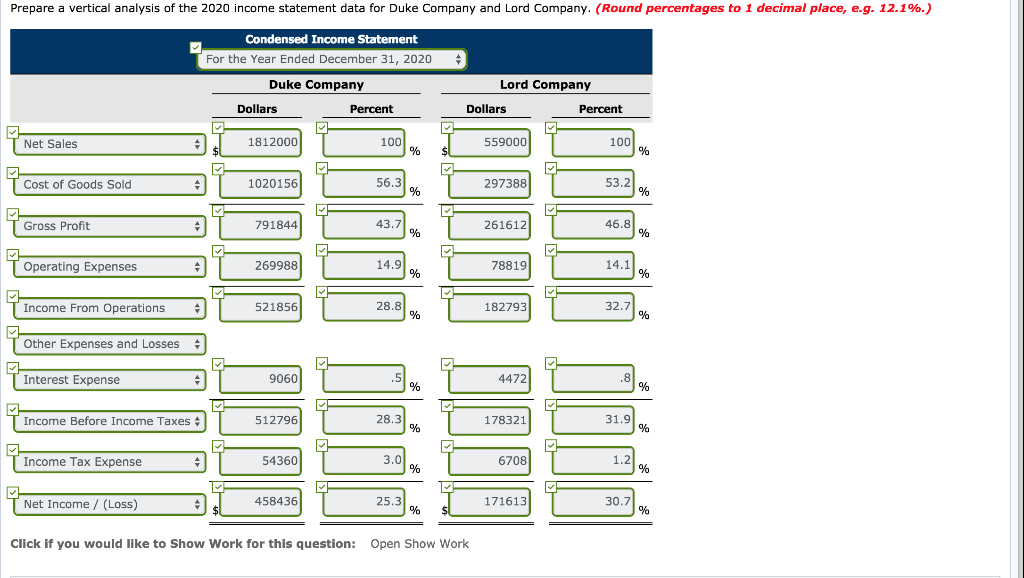
Task: Select Duke's 54360 Income Tax Expense field
Action: coord(260,460)
